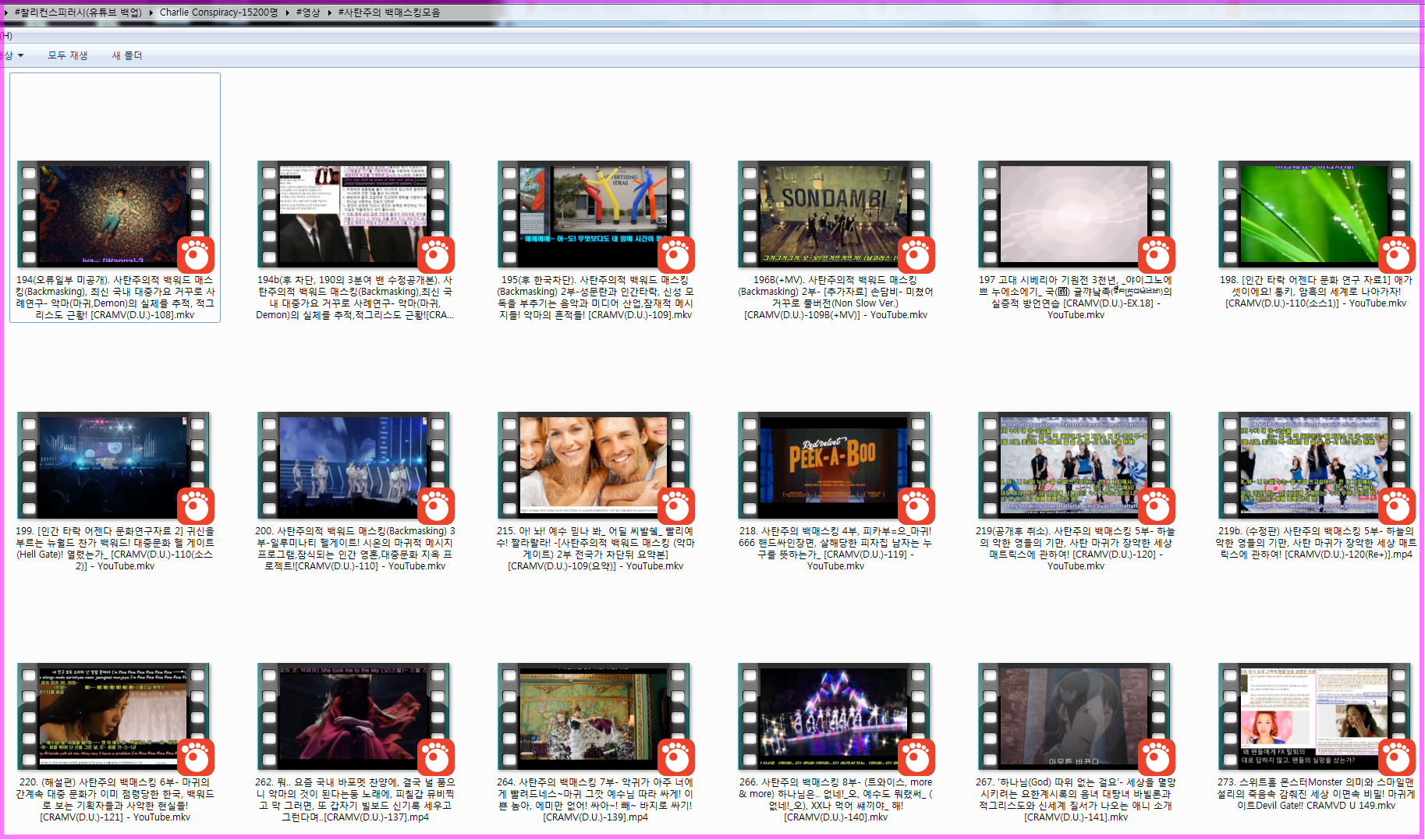Select filename text starting with 218. 사탄주의 백매스킹 4부

[835, 548]
